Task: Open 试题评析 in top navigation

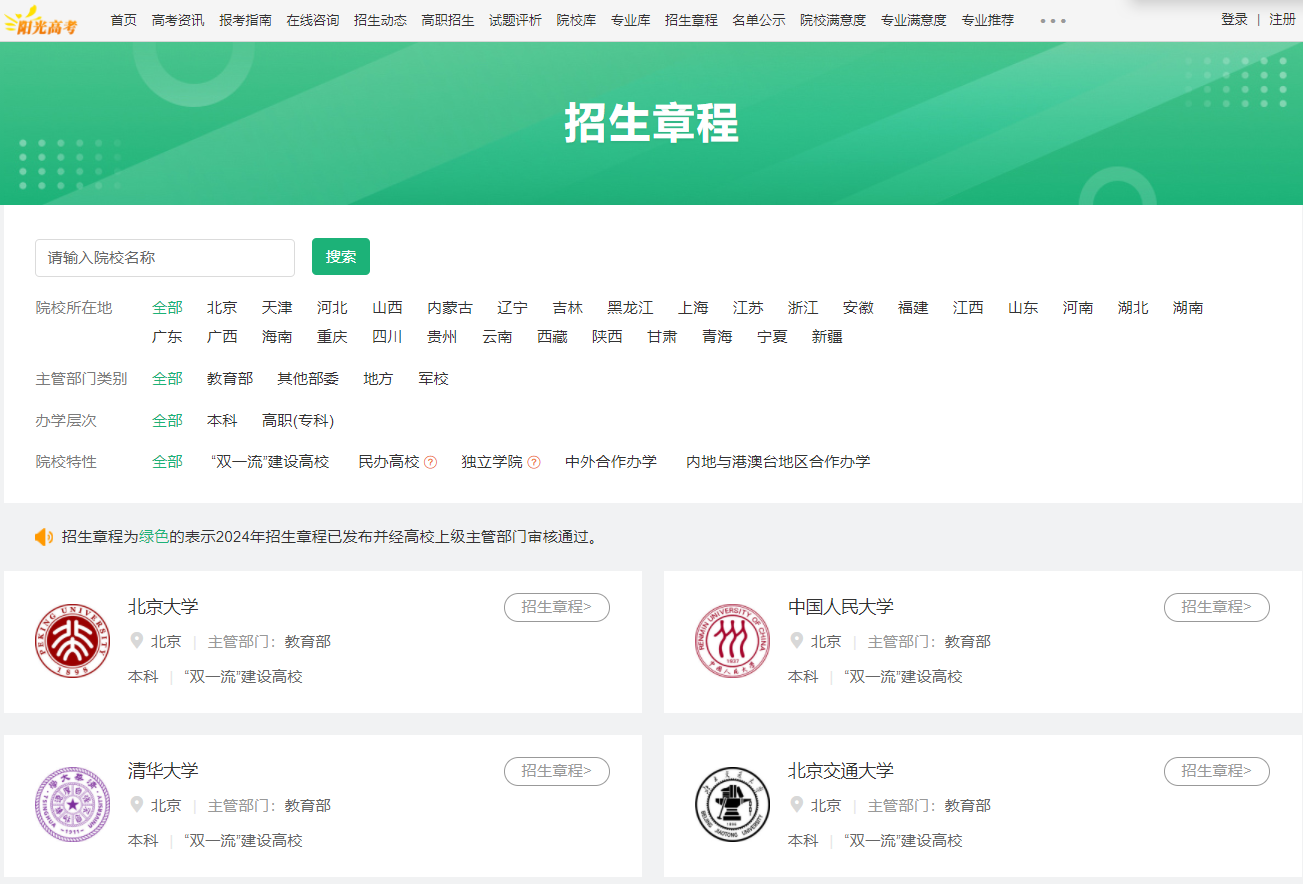Action: click(515, 20)
